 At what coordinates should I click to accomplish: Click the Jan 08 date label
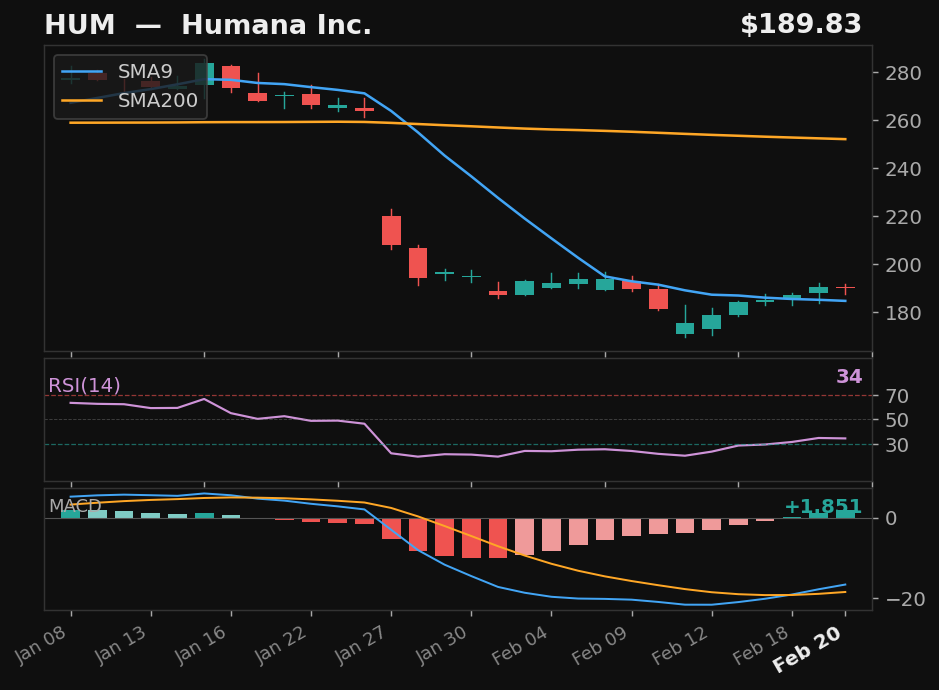coord(40,646)
